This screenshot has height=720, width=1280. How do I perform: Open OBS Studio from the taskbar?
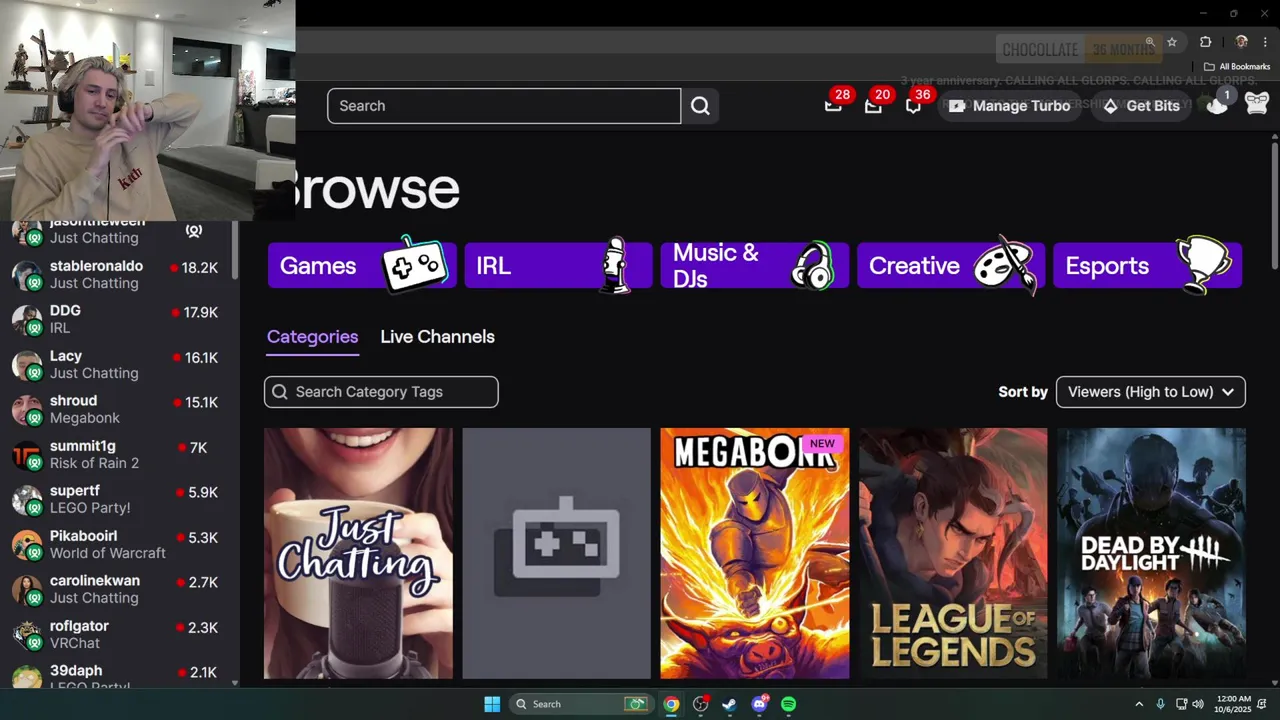click(x=700, y=704)
